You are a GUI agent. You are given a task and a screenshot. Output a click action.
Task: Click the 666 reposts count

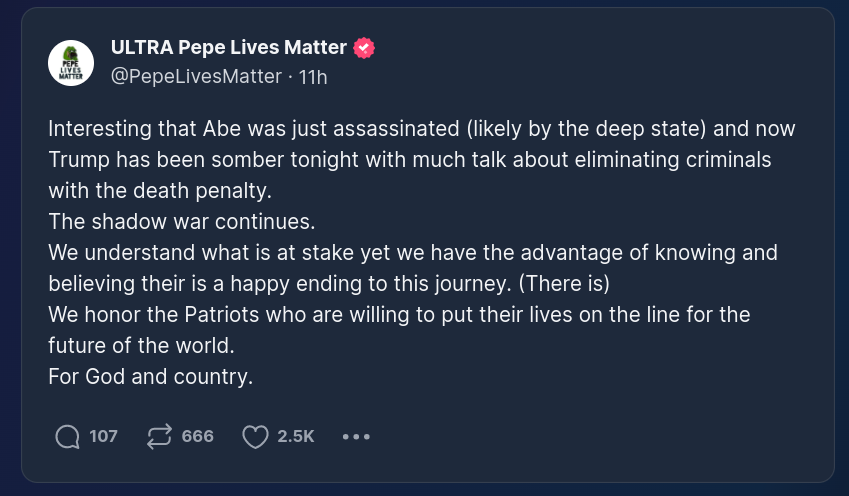click(x=197, y=436)
